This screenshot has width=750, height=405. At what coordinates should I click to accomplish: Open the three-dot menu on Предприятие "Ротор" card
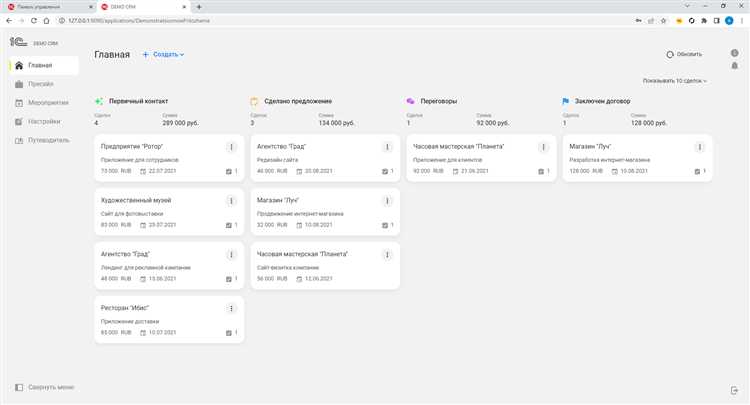[x=231, y=147]
